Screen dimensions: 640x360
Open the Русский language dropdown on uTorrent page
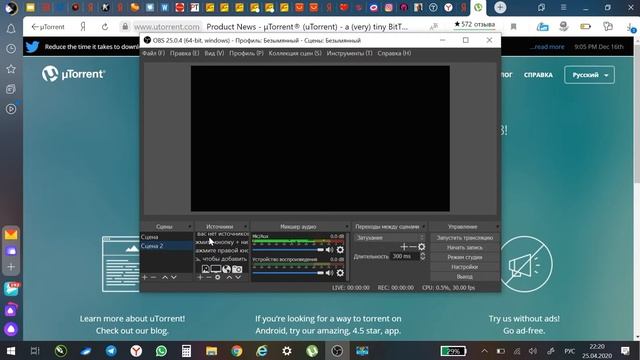pos(589,75)
